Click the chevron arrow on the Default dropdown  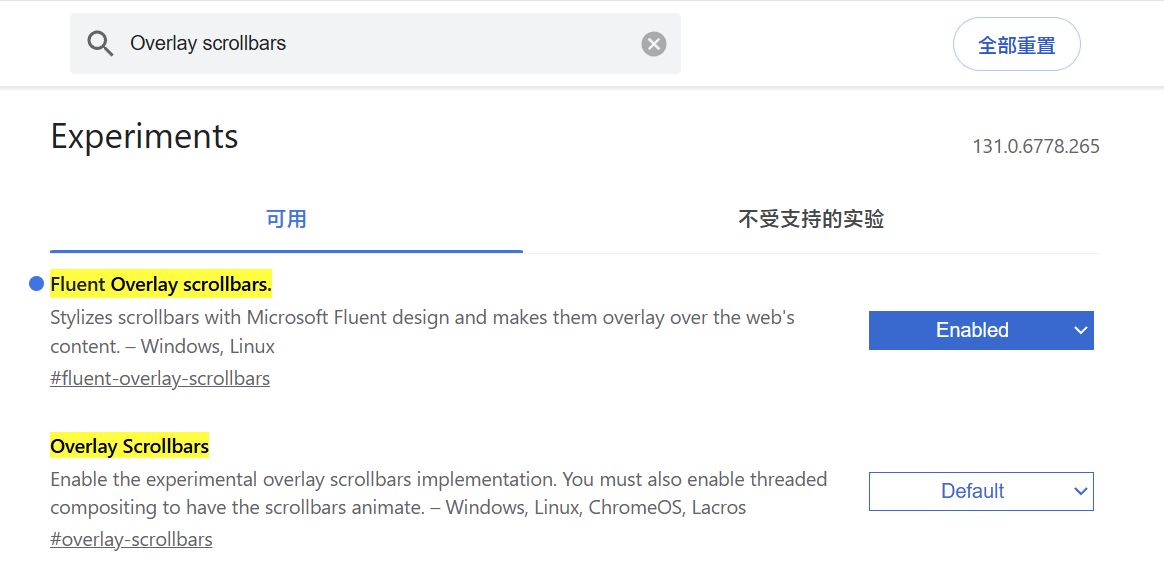pyautogui.click(x=1080, y=491)
